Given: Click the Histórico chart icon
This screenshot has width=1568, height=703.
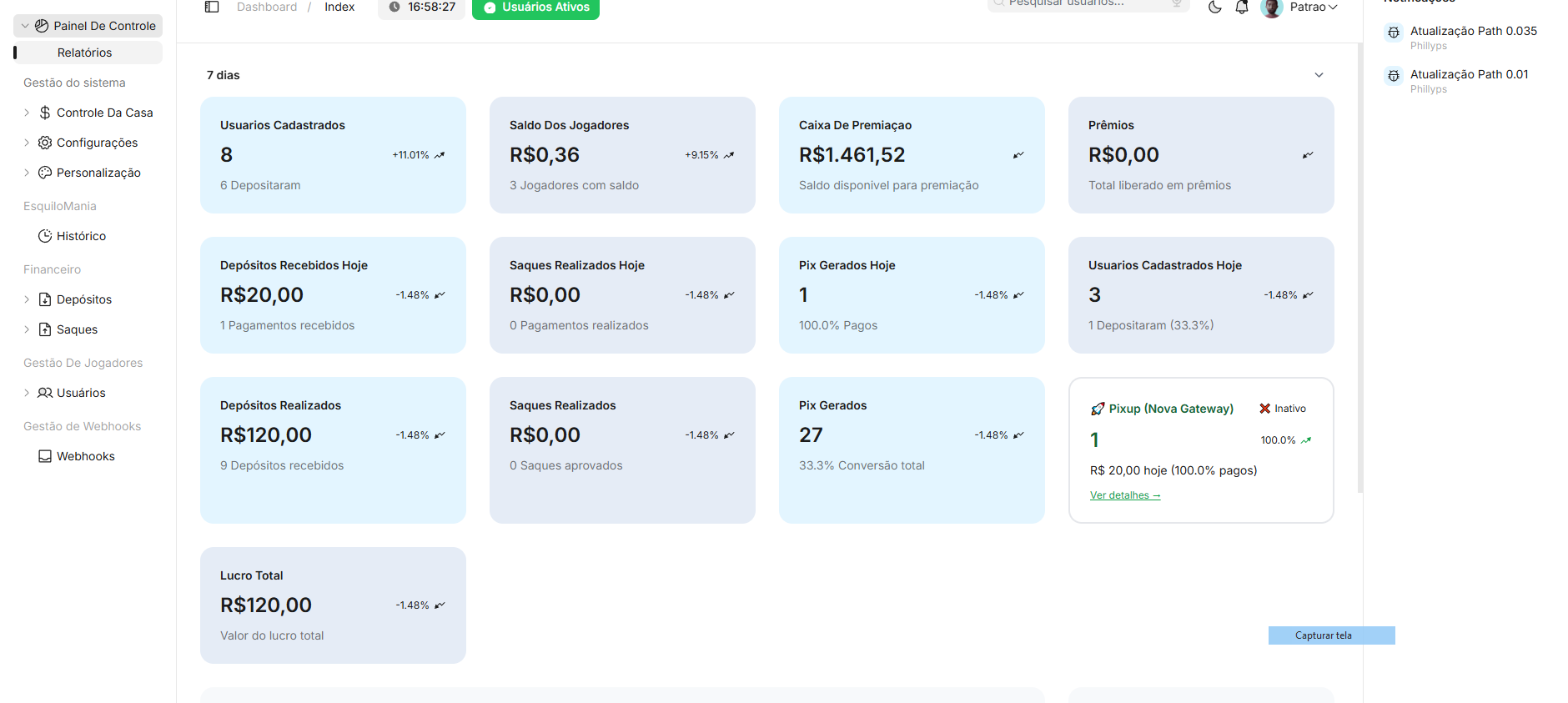Looking at the screenshot, I should [x=45, y=236].
